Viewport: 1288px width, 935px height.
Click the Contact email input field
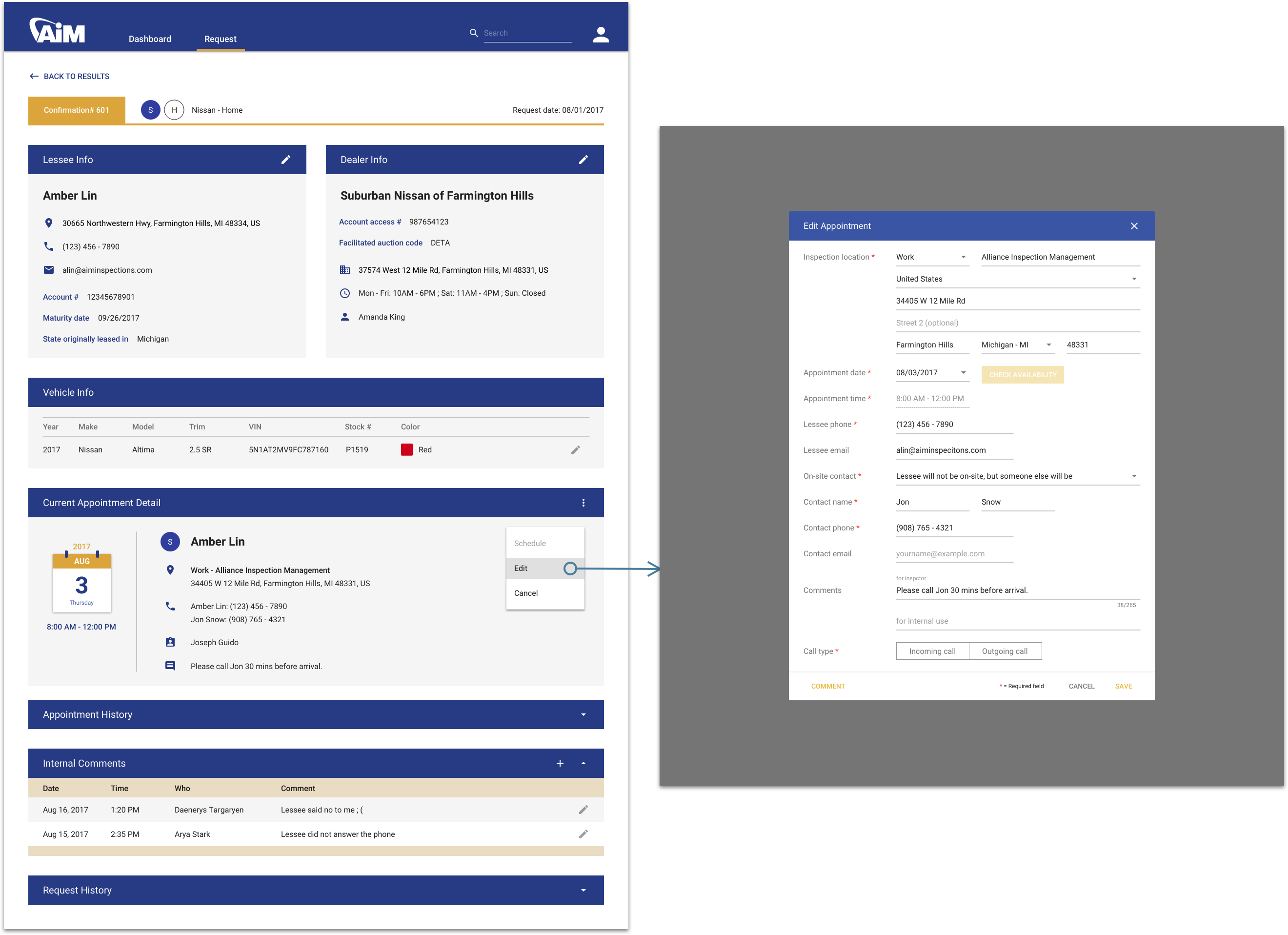point(954,554)
